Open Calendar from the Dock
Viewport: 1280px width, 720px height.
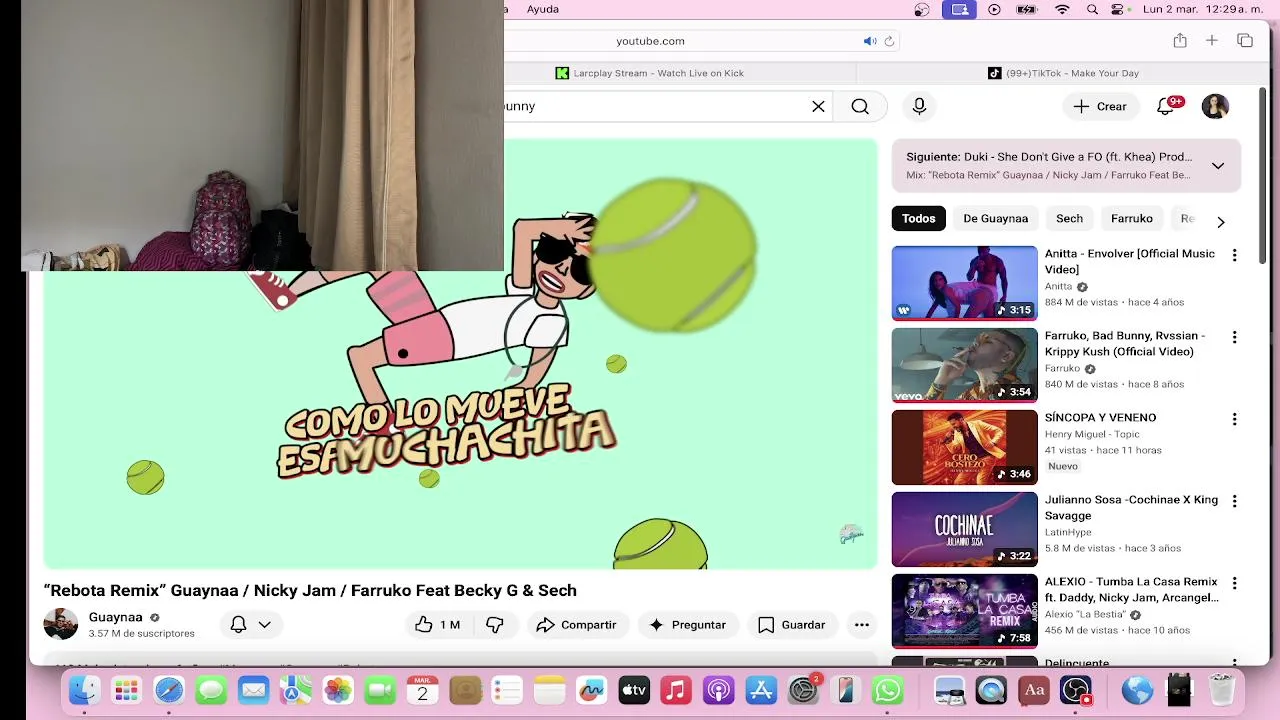click(422, 690)
